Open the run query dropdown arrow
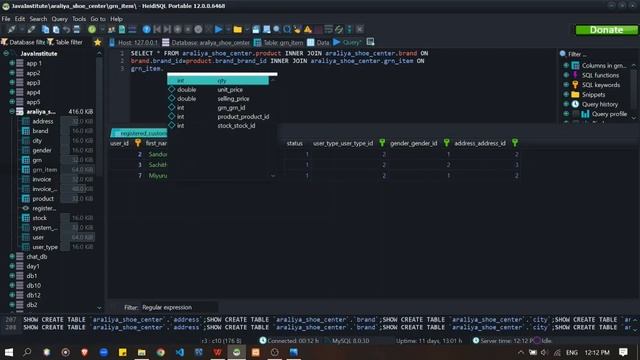The image size is (640, 360). 228,29
